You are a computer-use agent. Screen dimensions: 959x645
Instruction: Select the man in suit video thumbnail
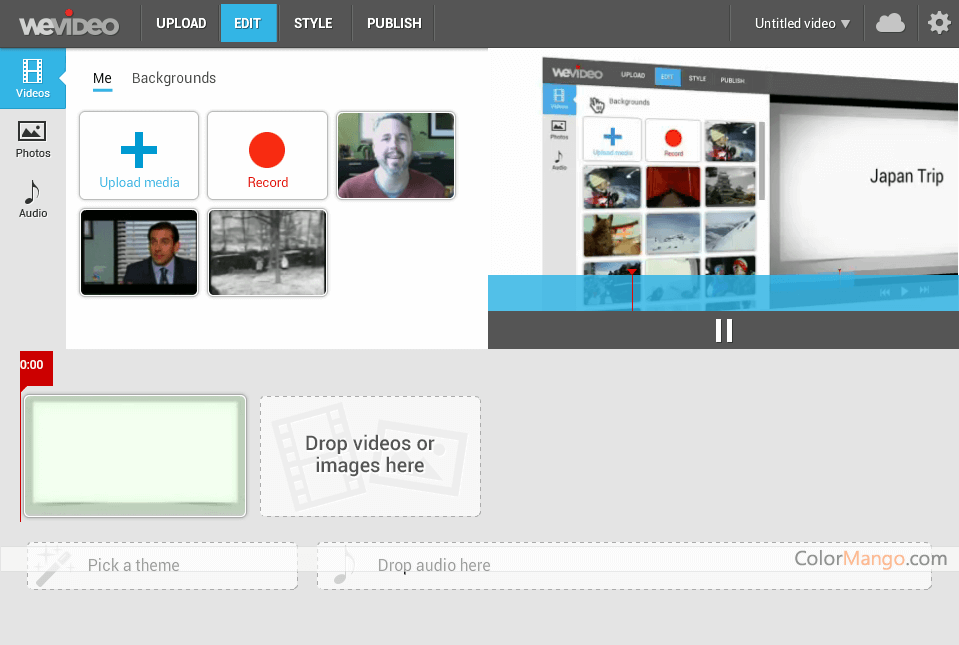[139, 252]
